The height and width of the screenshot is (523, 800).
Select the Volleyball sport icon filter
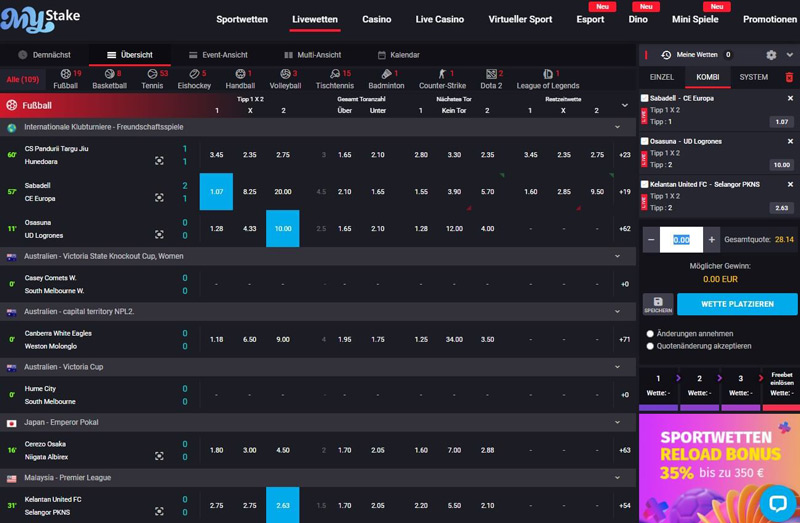(285, 79)
